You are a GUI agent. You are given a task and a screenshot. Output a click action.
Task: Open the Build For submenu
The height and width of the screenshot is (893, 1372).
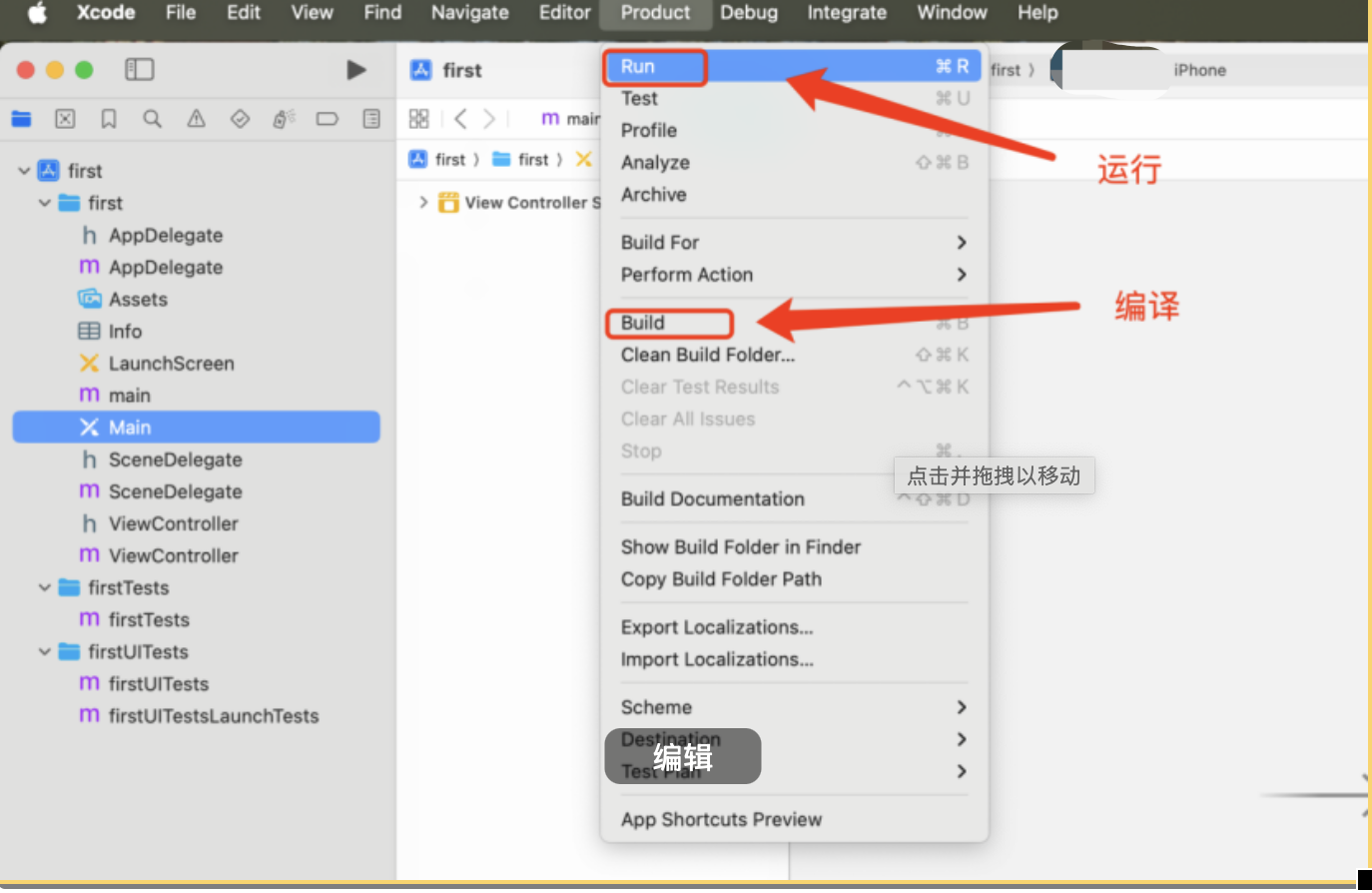click(x=794, y=243)
